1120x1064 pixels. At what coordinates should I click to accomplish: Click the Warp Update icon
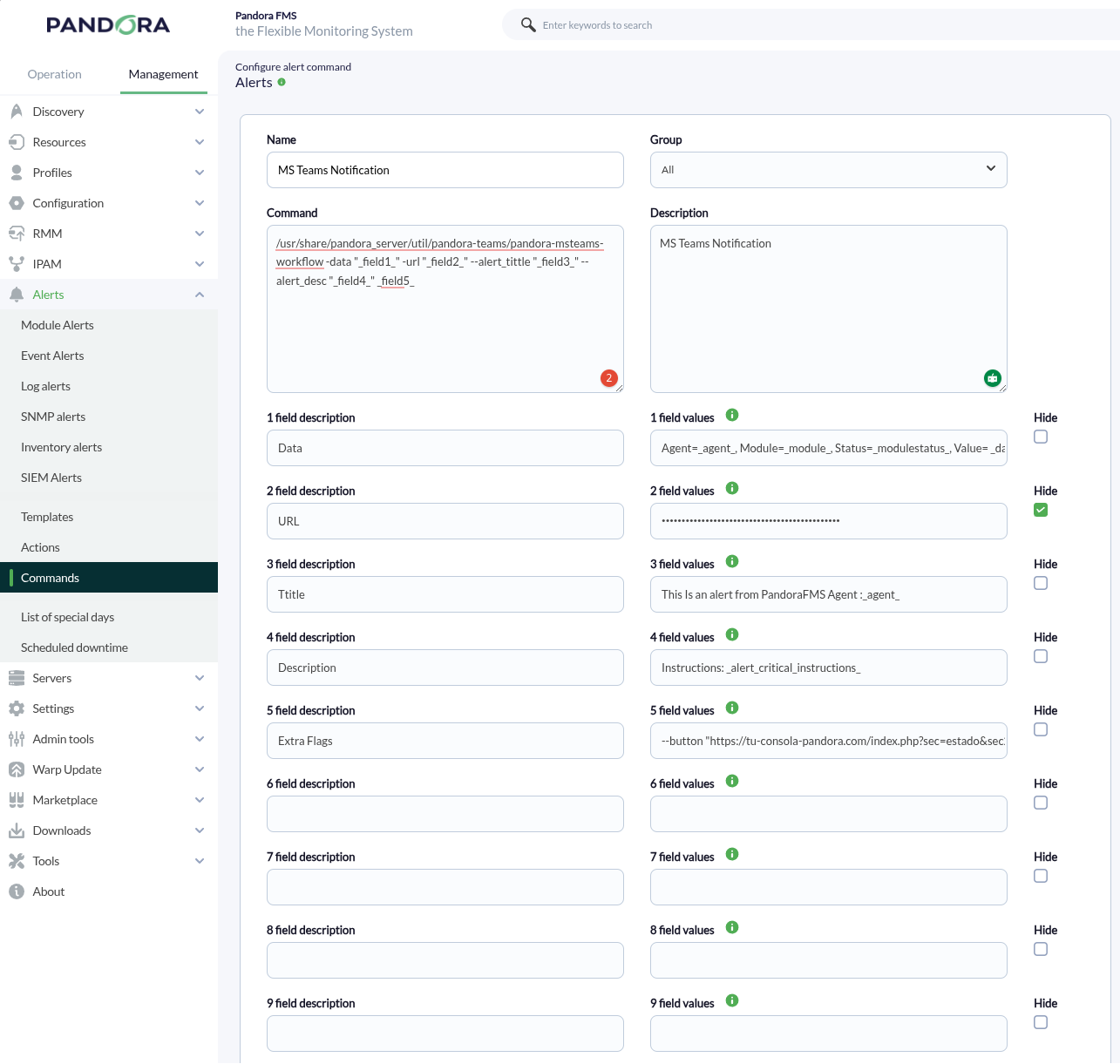tap(17, 769)
